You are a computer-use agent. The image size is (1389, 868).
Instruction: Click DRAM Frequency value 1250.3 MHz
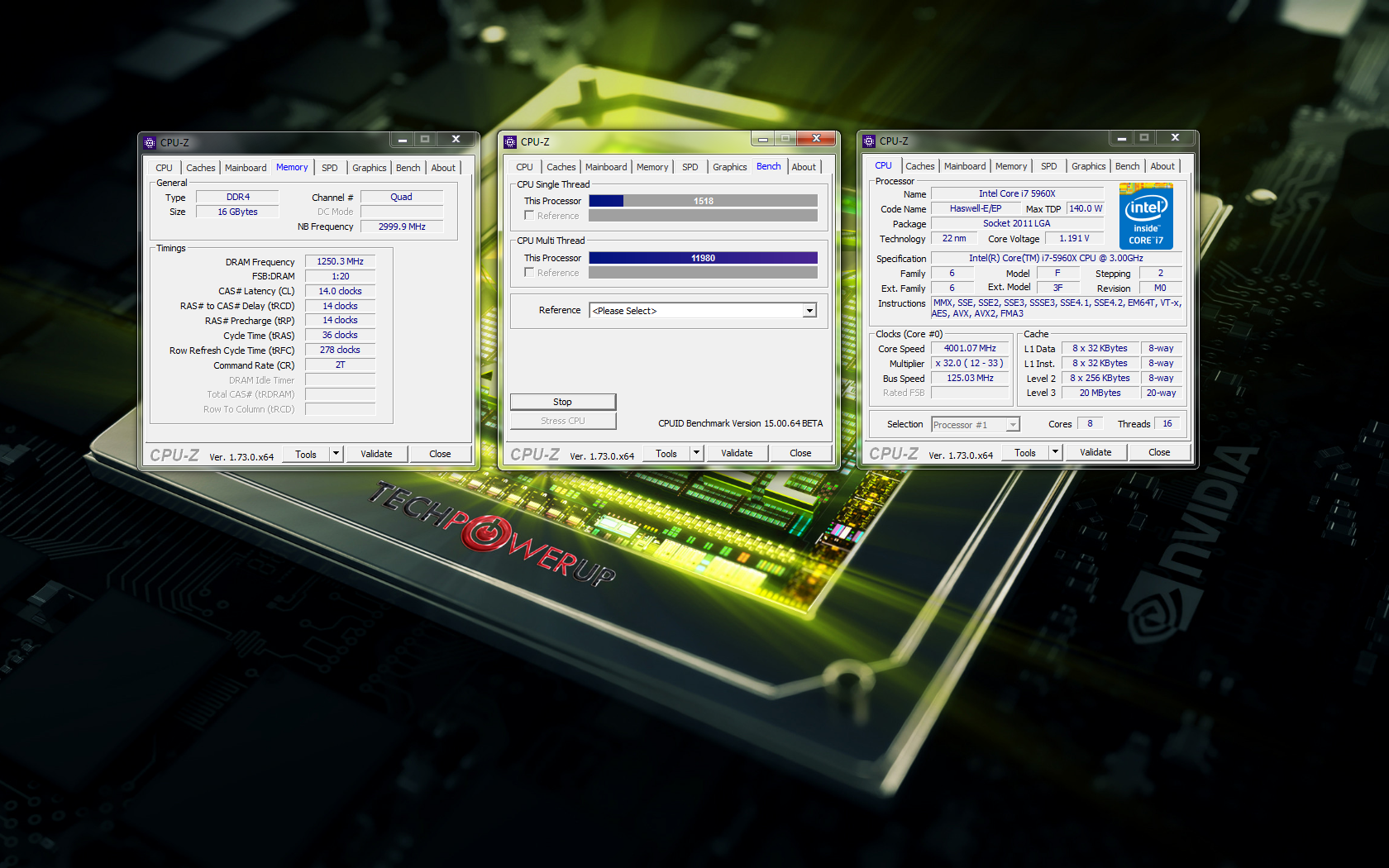341,261
